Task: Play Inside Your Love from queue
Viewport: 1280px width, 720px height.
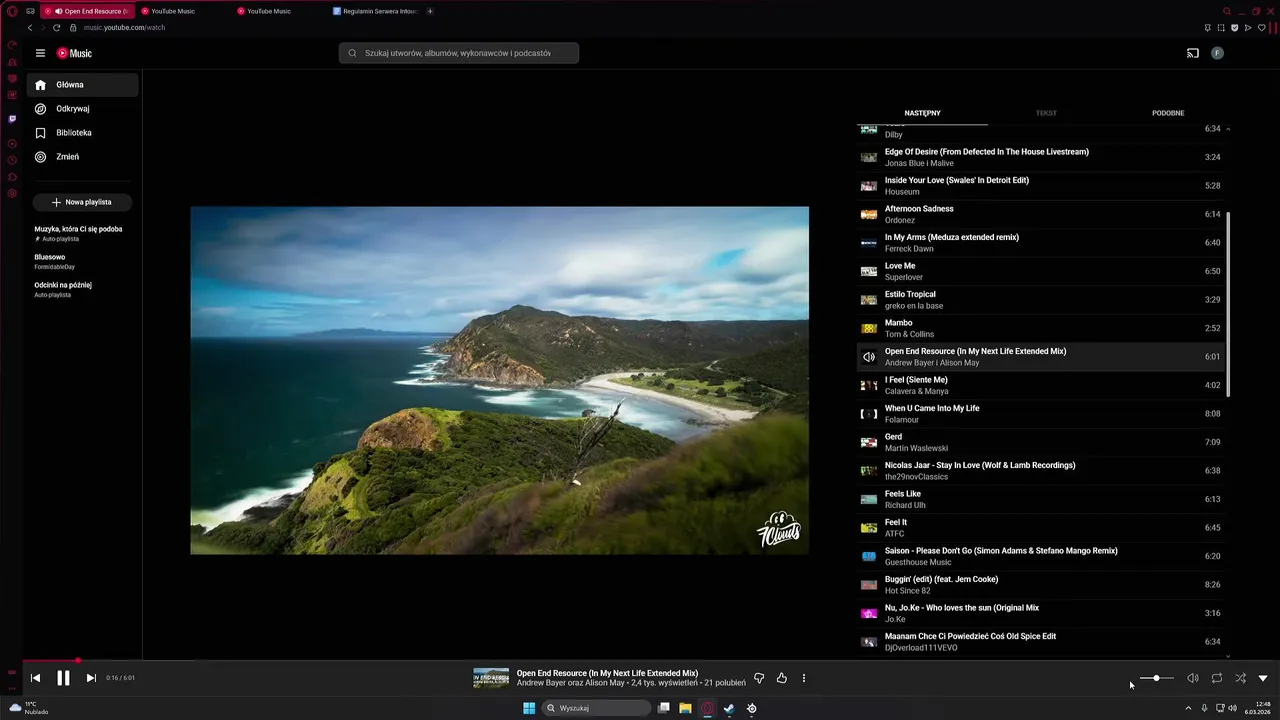Action: tap(1040, 186)
